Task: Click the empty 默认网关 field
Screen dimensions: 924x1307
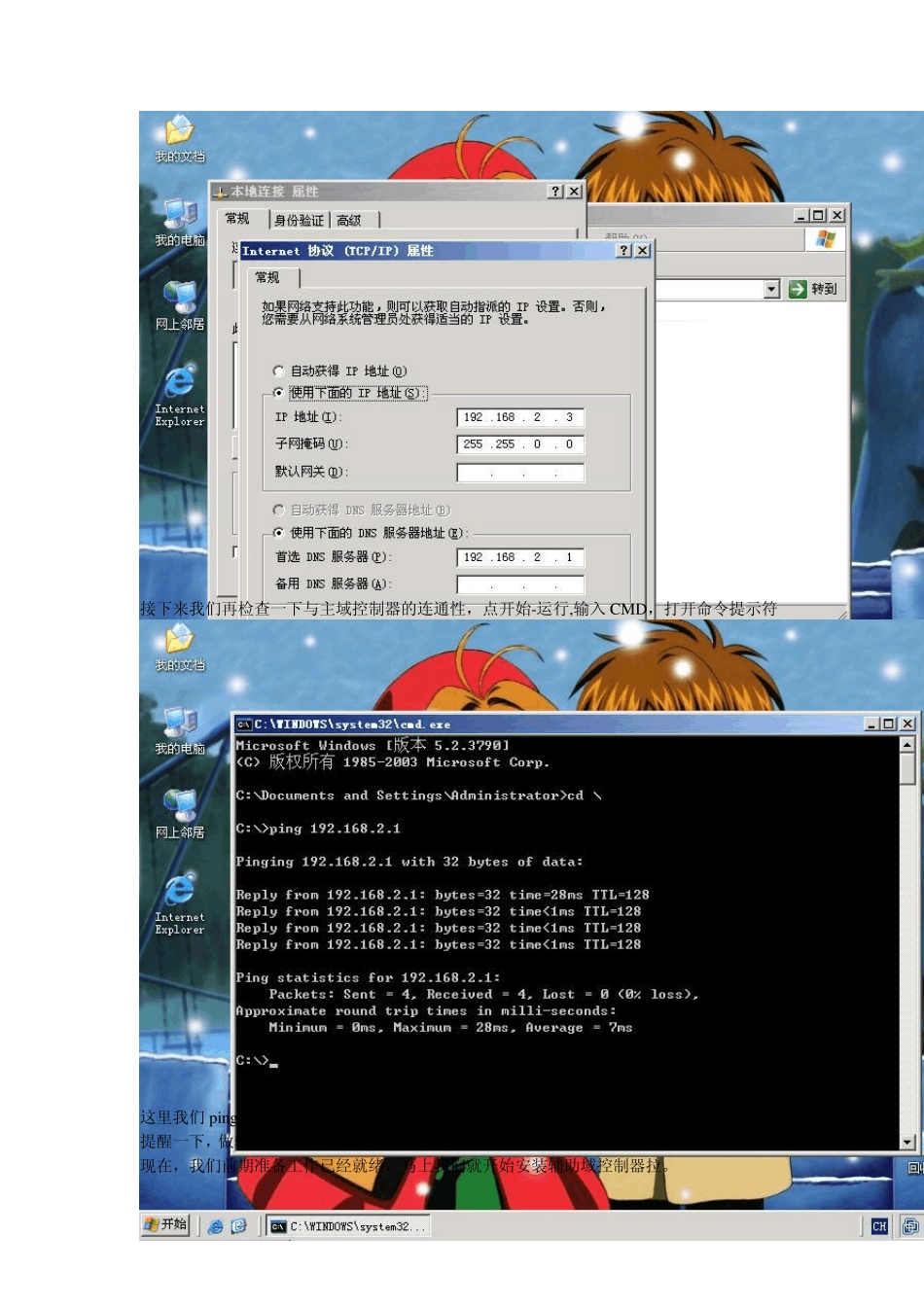Action: 520,473
